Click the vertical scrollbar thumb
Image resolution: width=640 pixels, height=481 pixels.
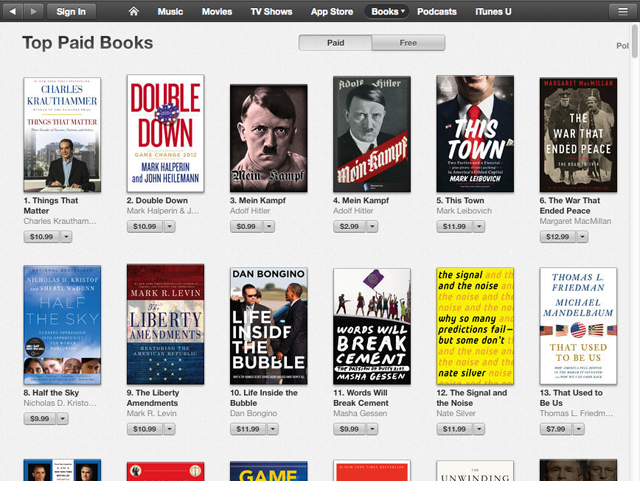[635, 41]
